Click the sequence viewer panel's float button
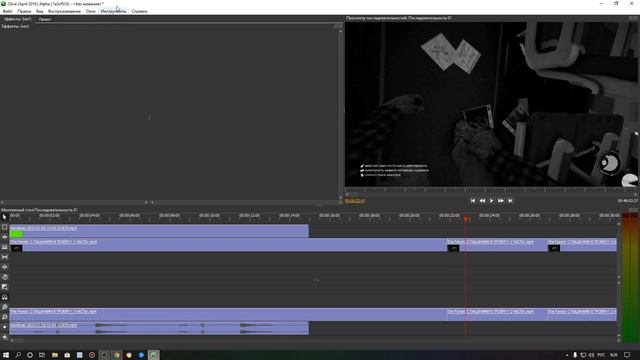Viewport: 640px width, 360px height. tap(631, 18)
